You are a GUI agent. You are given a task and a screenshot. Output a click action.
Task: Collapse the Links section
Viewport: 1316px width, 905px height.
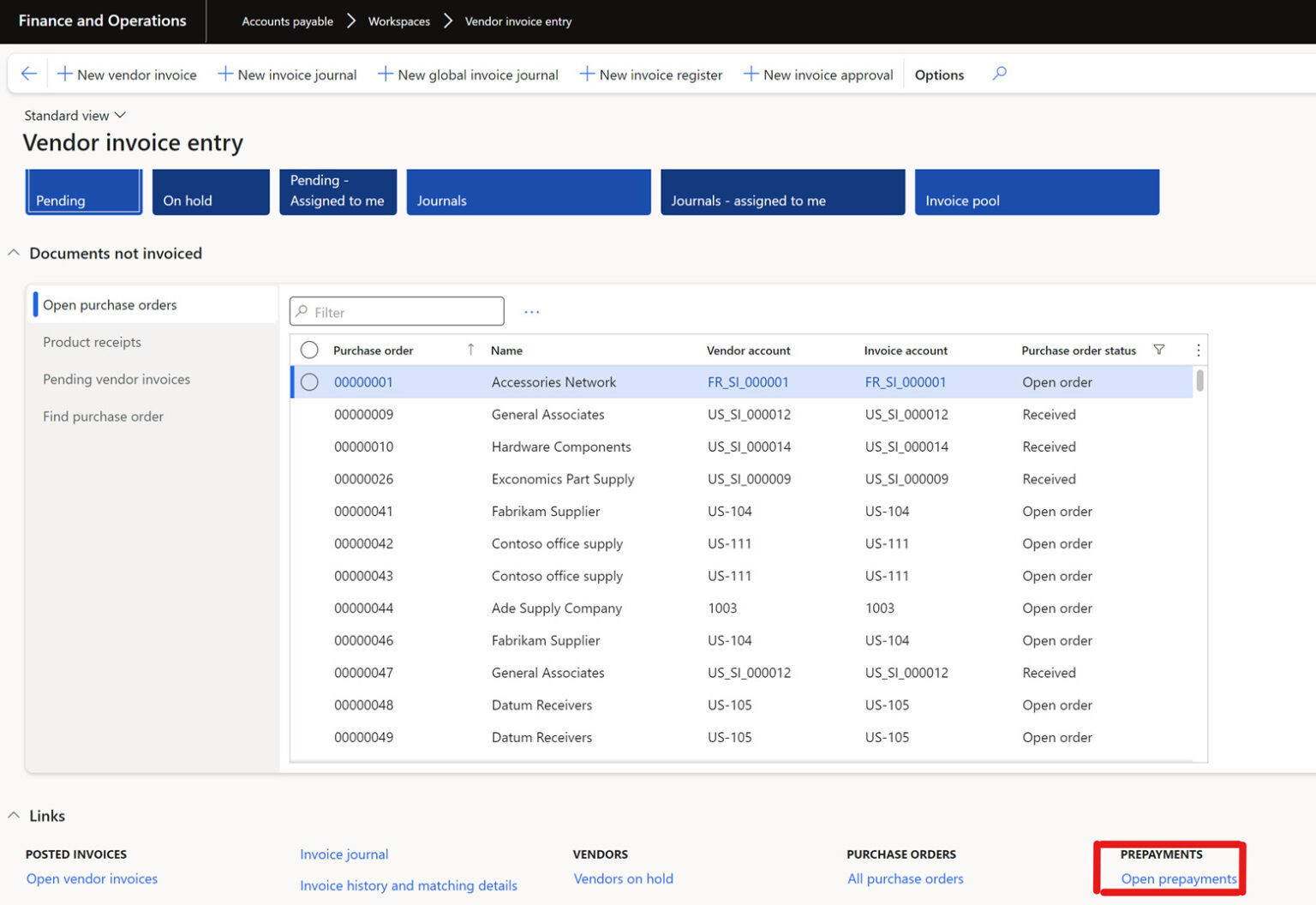[14, 815]
